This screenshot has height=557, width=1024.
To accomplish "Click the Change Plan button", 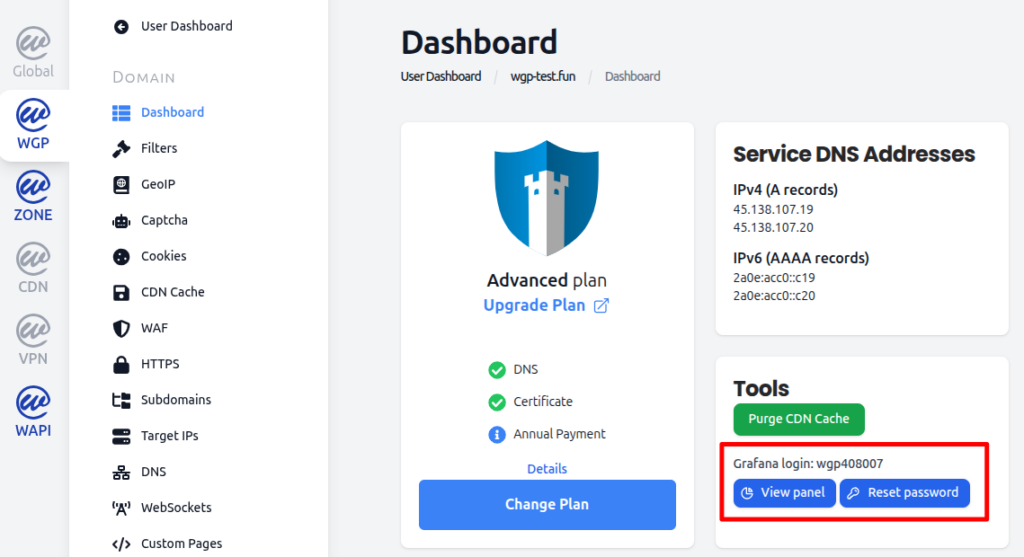I will 547,505.
